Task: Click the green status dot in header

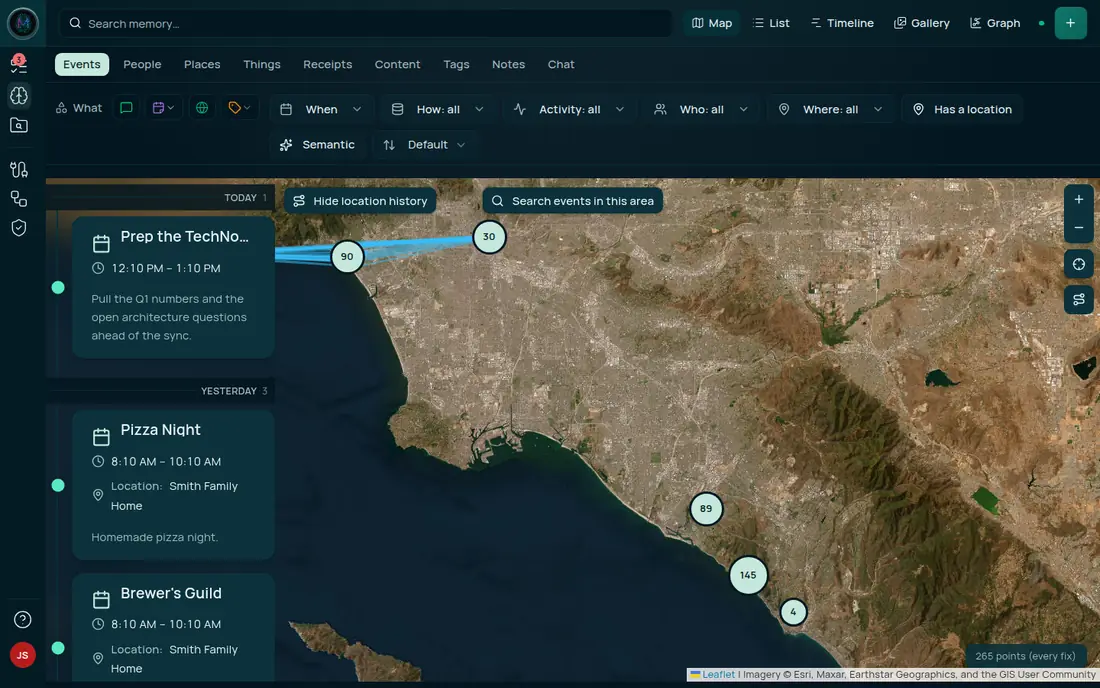Action: click(1041, 23)
